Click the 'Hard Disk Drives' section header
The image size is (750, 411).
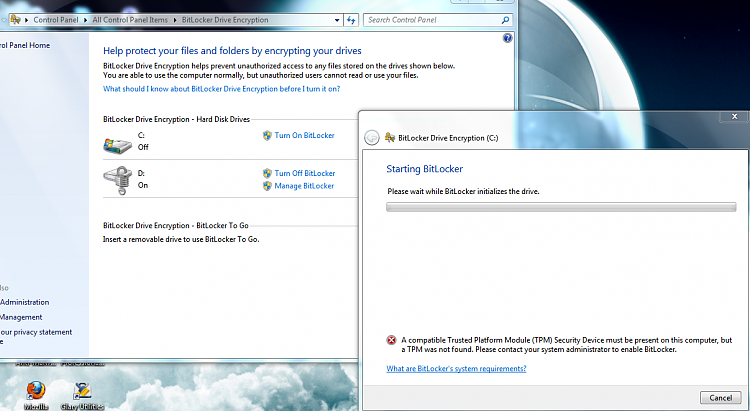[x=176, y=119]
